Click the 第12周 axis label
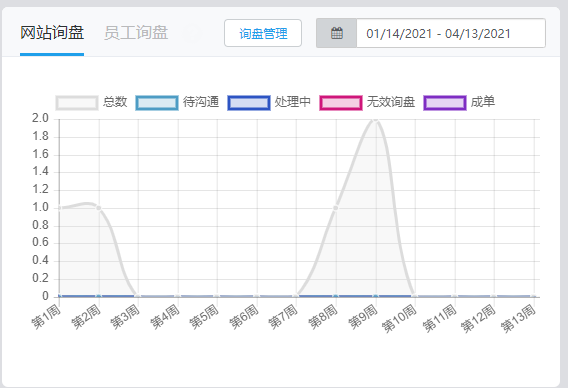568x388 pixels. coord(478,319)
